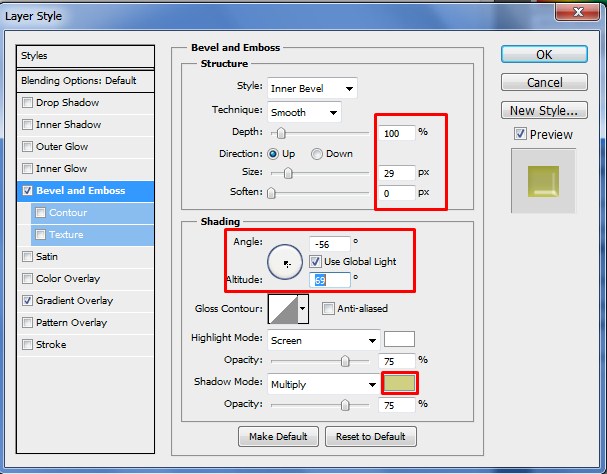Image resolution: width=607 pixels, height=474 pixels.
Task: Click the Soften px input field
Action: 396,193
